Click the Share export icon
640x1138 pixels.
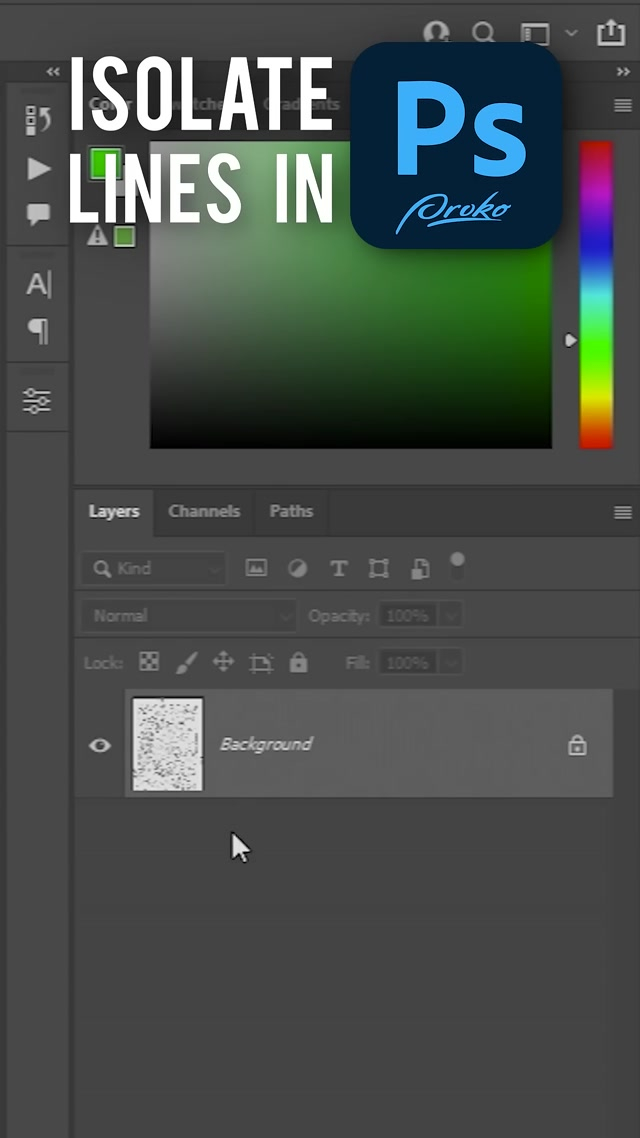pos(610,33)
